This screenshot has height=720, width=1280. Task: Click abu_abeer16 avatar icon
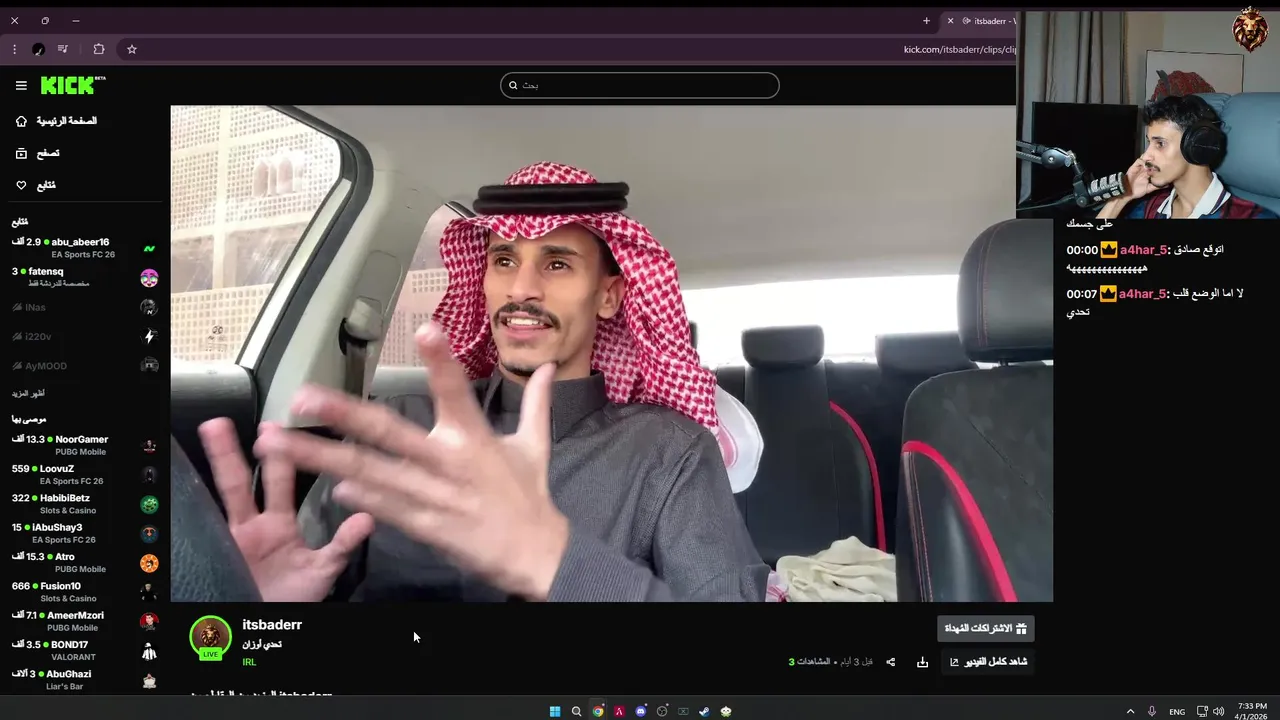coord(149,248)
